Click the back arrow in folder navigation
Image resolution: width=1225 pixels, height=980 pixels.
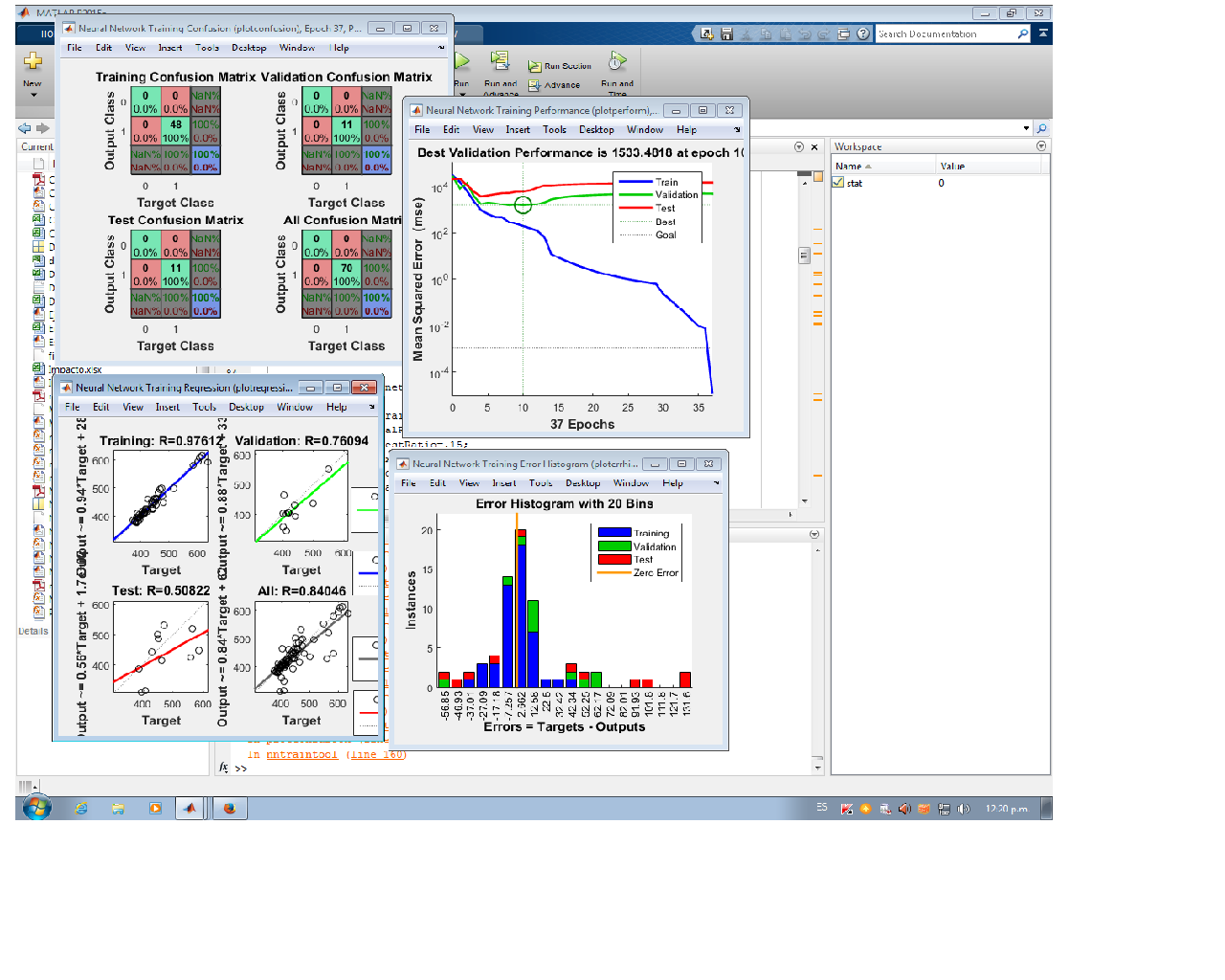[x=24, y=127]
